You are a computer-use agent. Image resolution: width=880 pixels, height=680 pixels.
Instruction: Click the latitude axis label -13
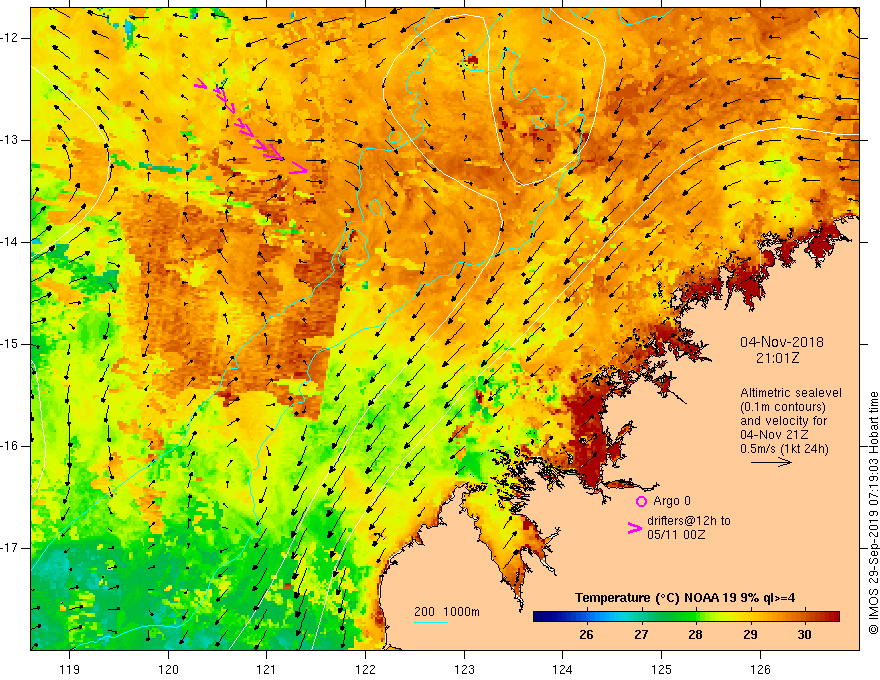tap(10, 140)
